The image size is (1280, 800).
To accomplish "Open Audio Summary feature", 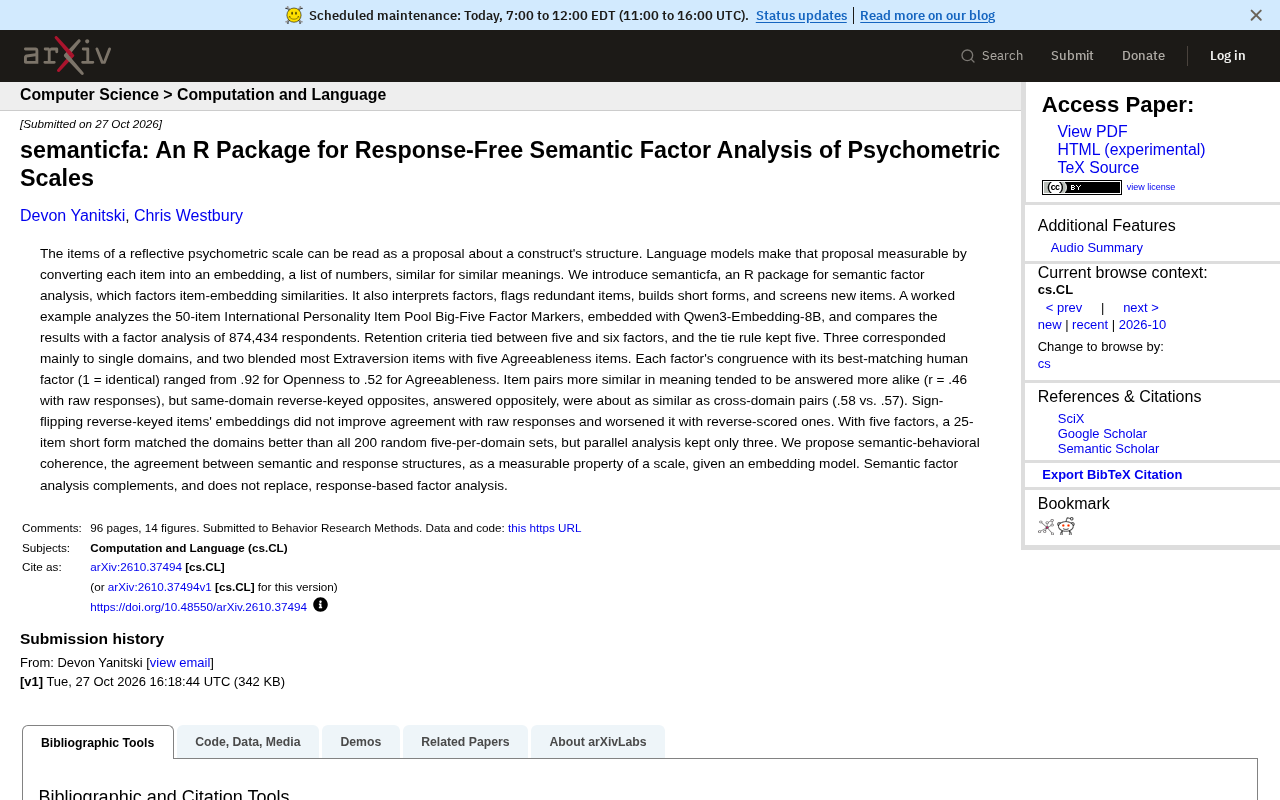I will [1096, 248].
